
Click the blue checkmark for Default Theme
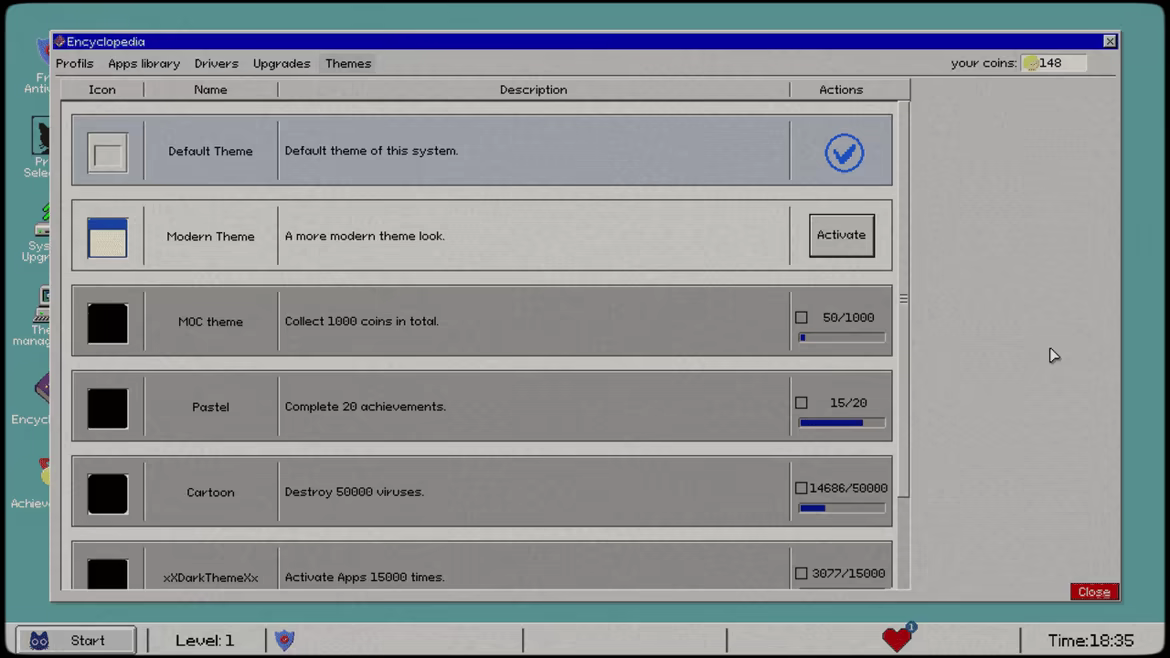click(x=844, y=153)
